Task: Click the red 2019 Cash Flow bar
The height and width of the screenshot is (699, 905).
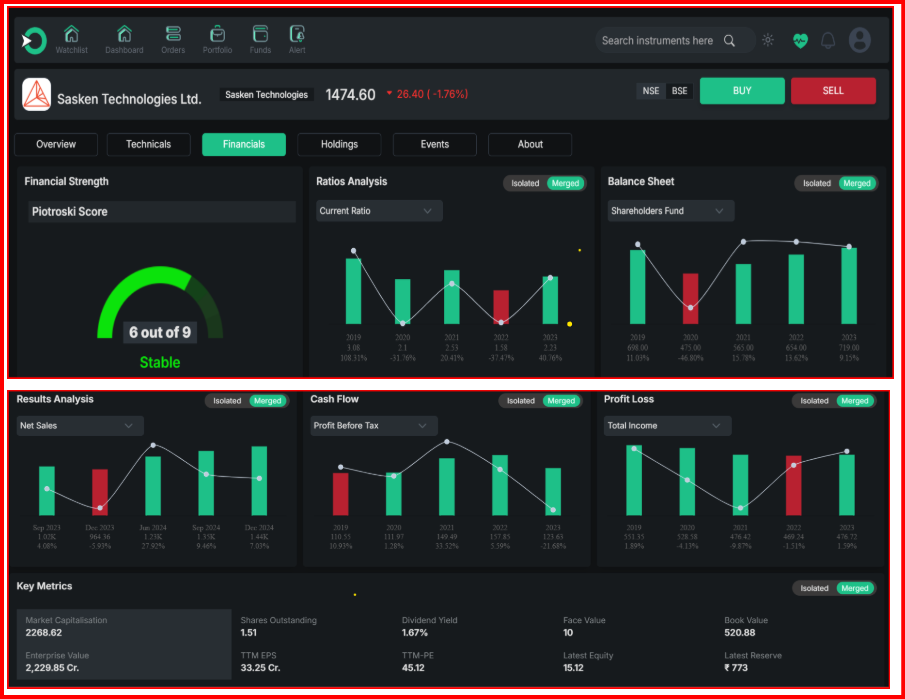Action: (x=341, y=494)
